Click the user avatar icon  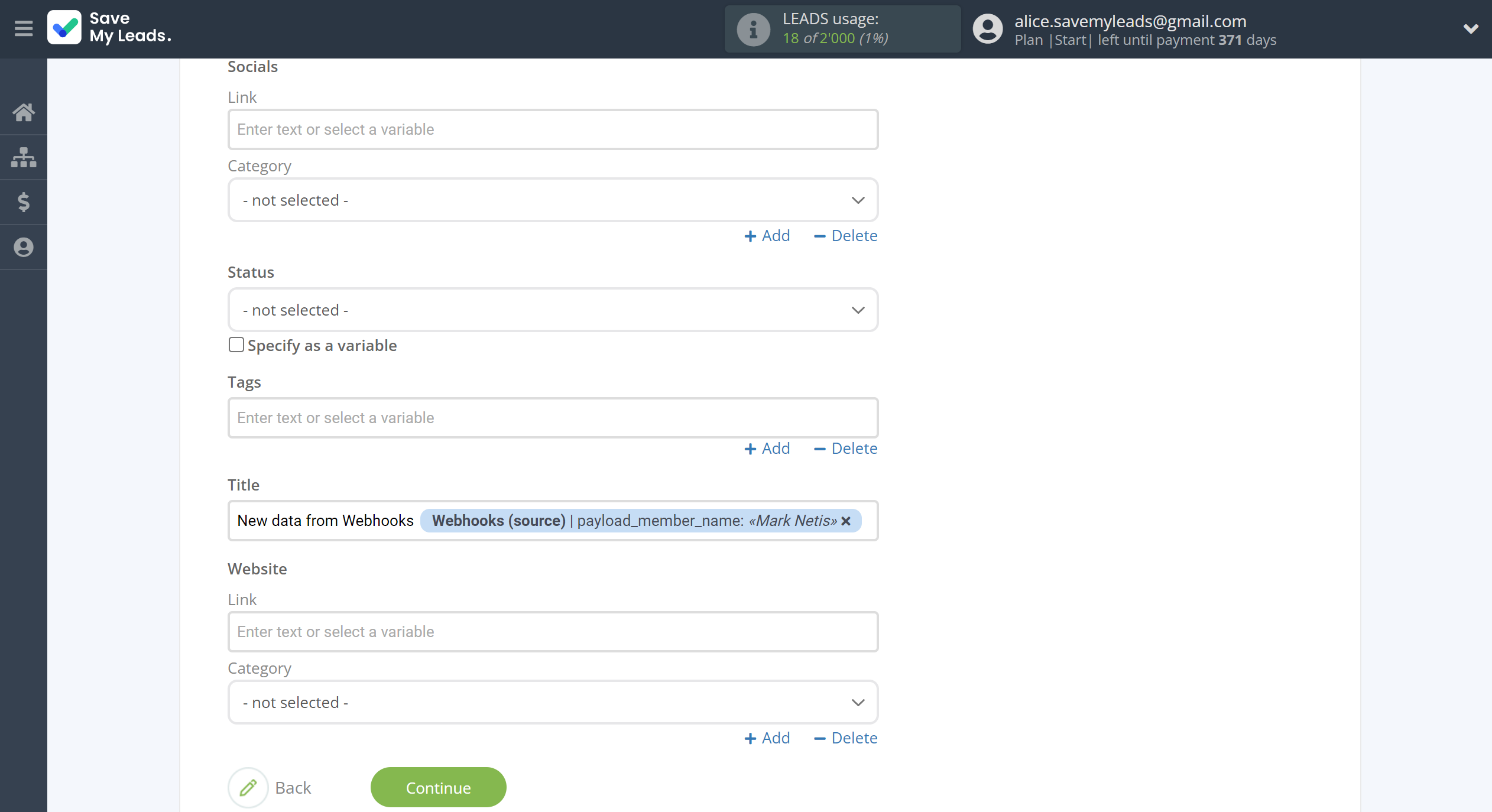[x=988, y=29]
